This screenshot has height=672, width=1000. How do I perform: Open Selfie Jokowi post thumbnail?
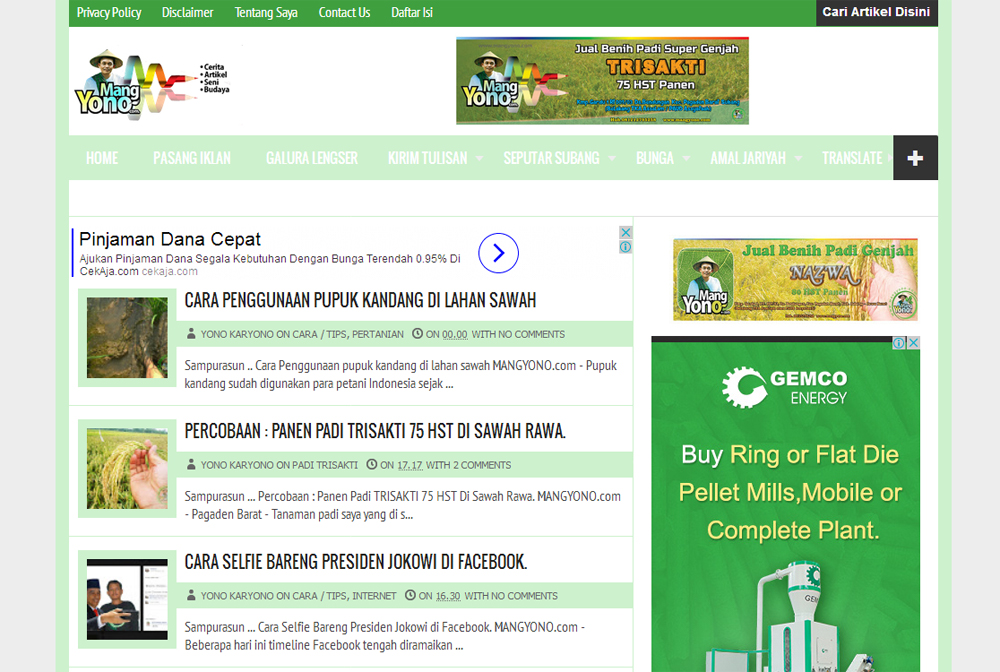tap(127, 599)
